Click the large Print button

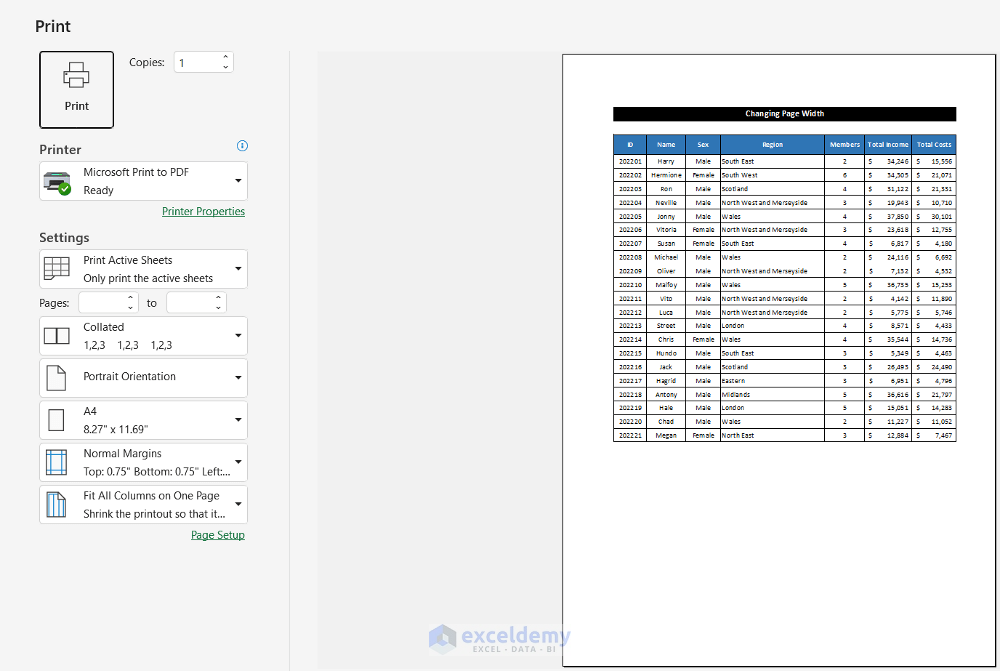tap(77, 90)
